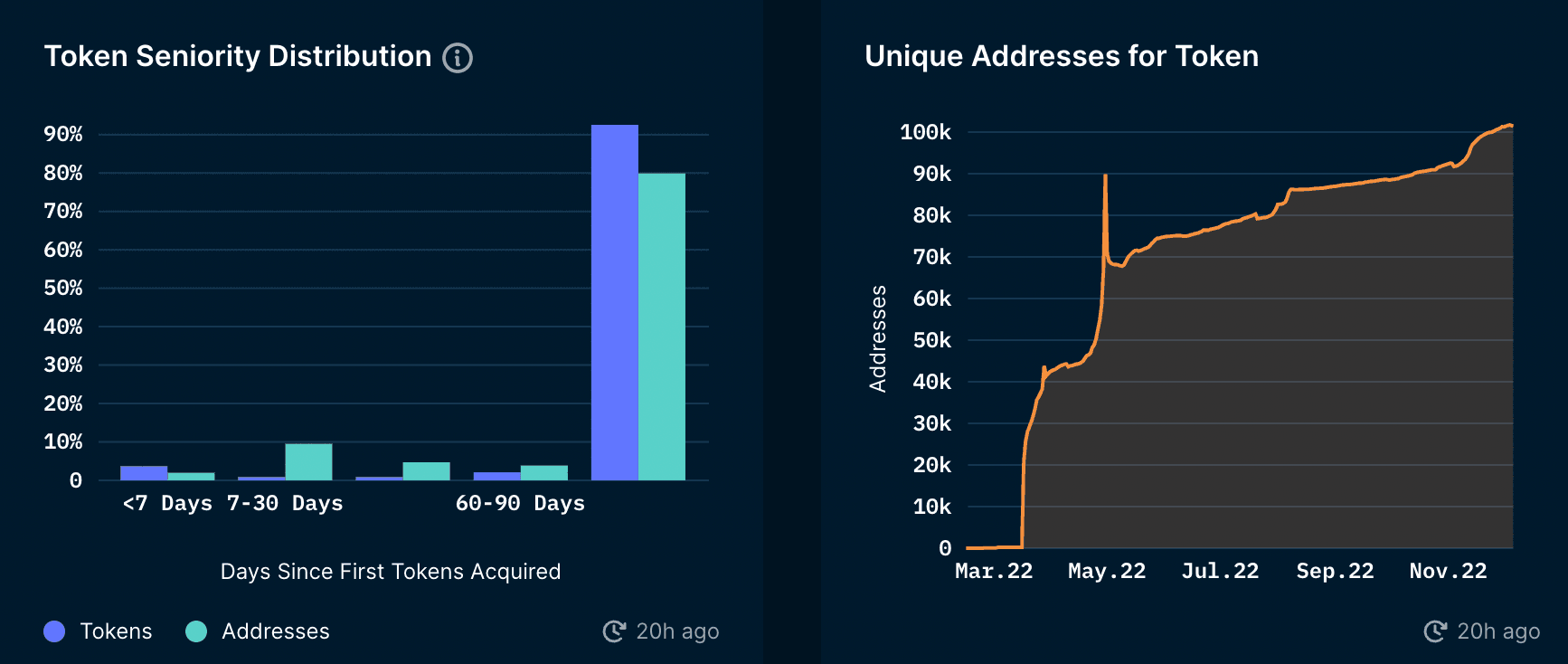Select the tallest blue Tokens bar

click(x=615, y=303)
